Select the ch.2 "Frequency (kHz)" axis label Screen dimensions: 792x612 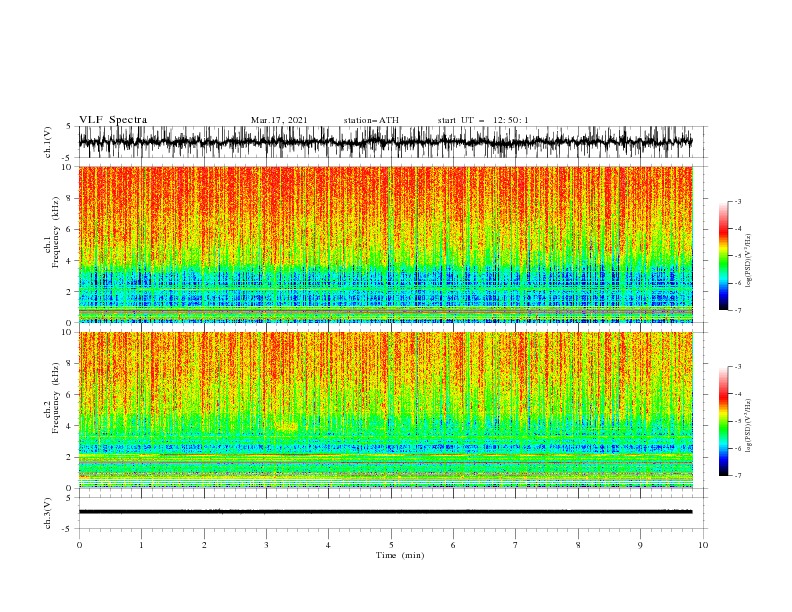[56, 398]
